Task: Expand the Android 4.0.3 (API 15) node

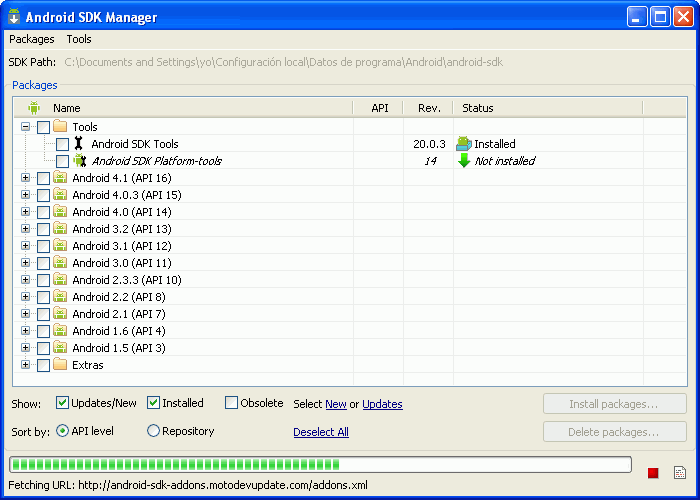Action: [25, 195]
